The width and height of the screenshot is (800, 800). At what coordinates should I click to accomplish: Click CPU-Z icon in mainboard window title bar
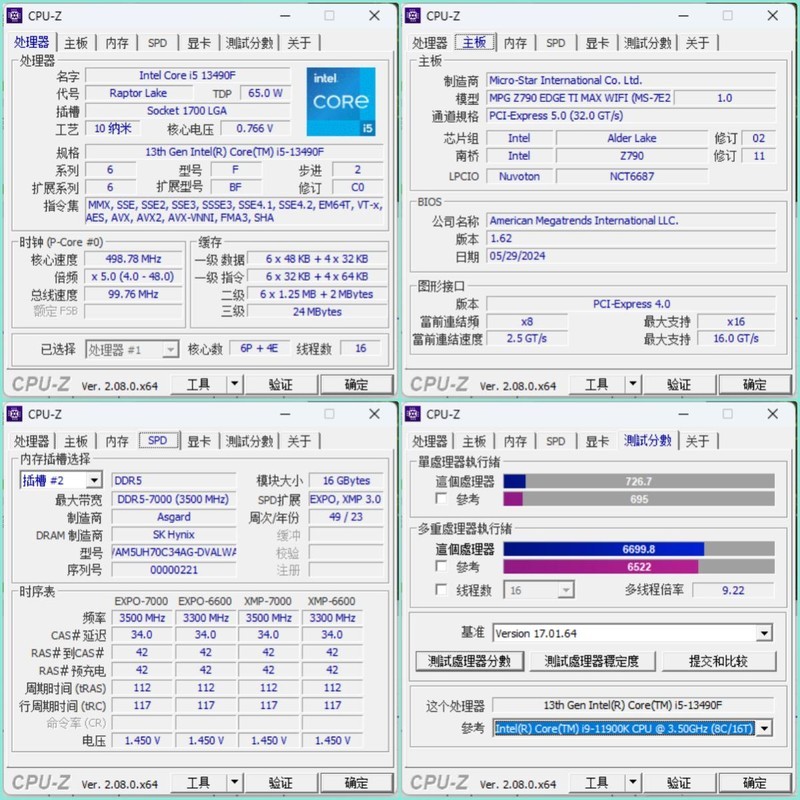click(414, 16)
